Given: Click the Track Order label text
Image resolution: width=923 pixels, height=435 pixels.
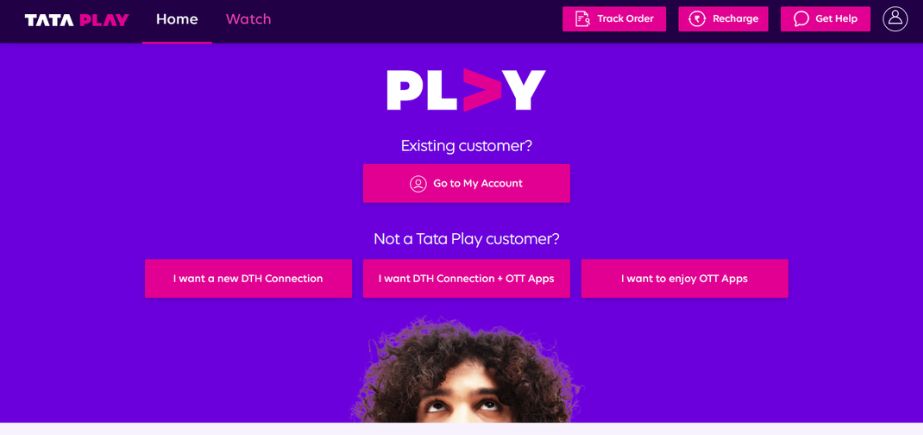Looking at the screenshot, I should [x=625, y=19].
